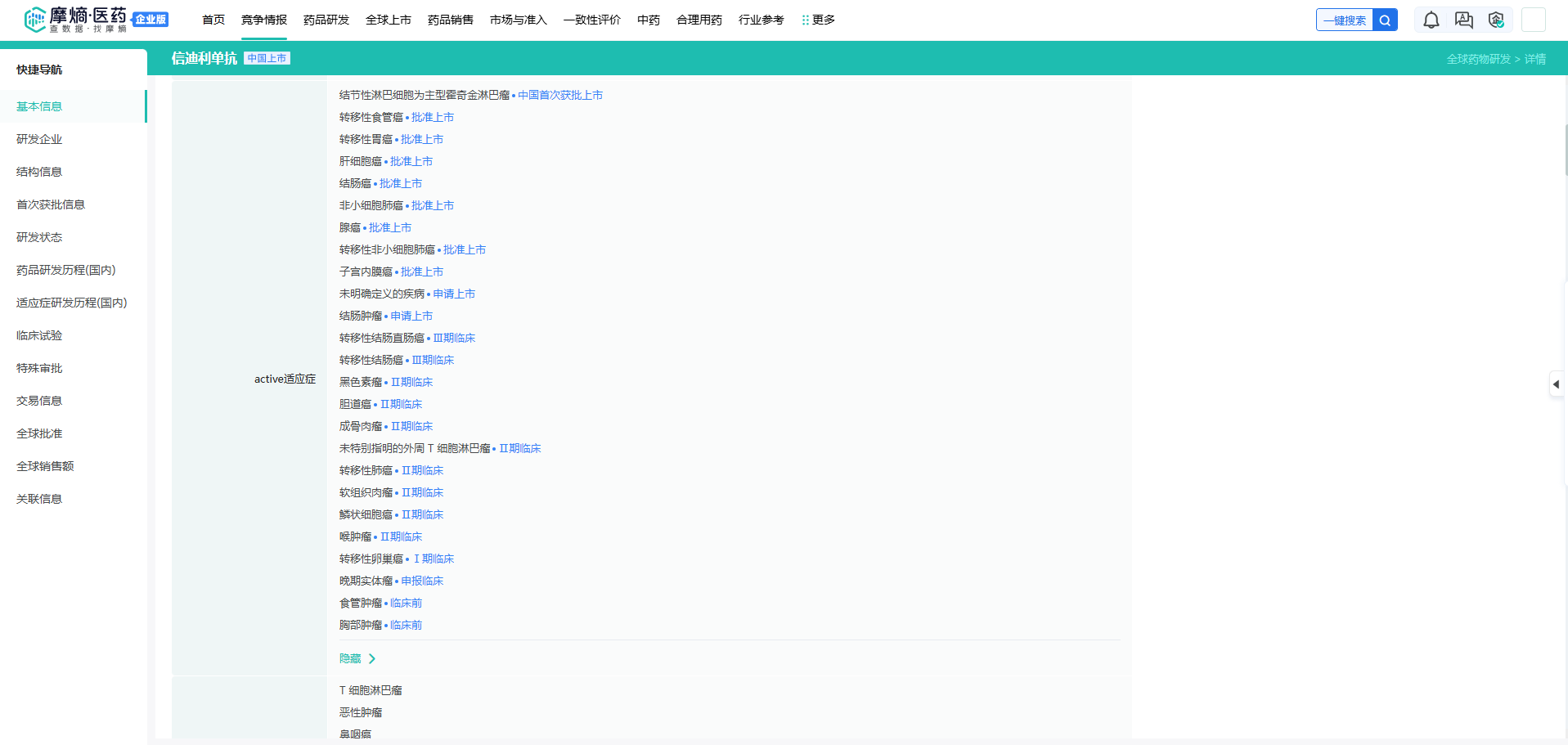Jump to 适应症研发历程(国内) section
Viewport: 1568px width, 745px height.
click(72, 303)
